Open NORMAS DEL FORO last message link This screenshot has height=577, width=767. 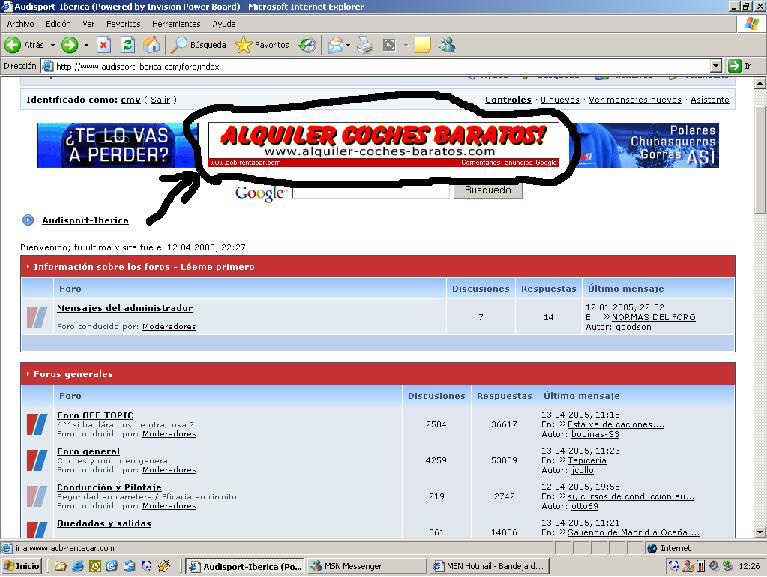coord(654,317)
